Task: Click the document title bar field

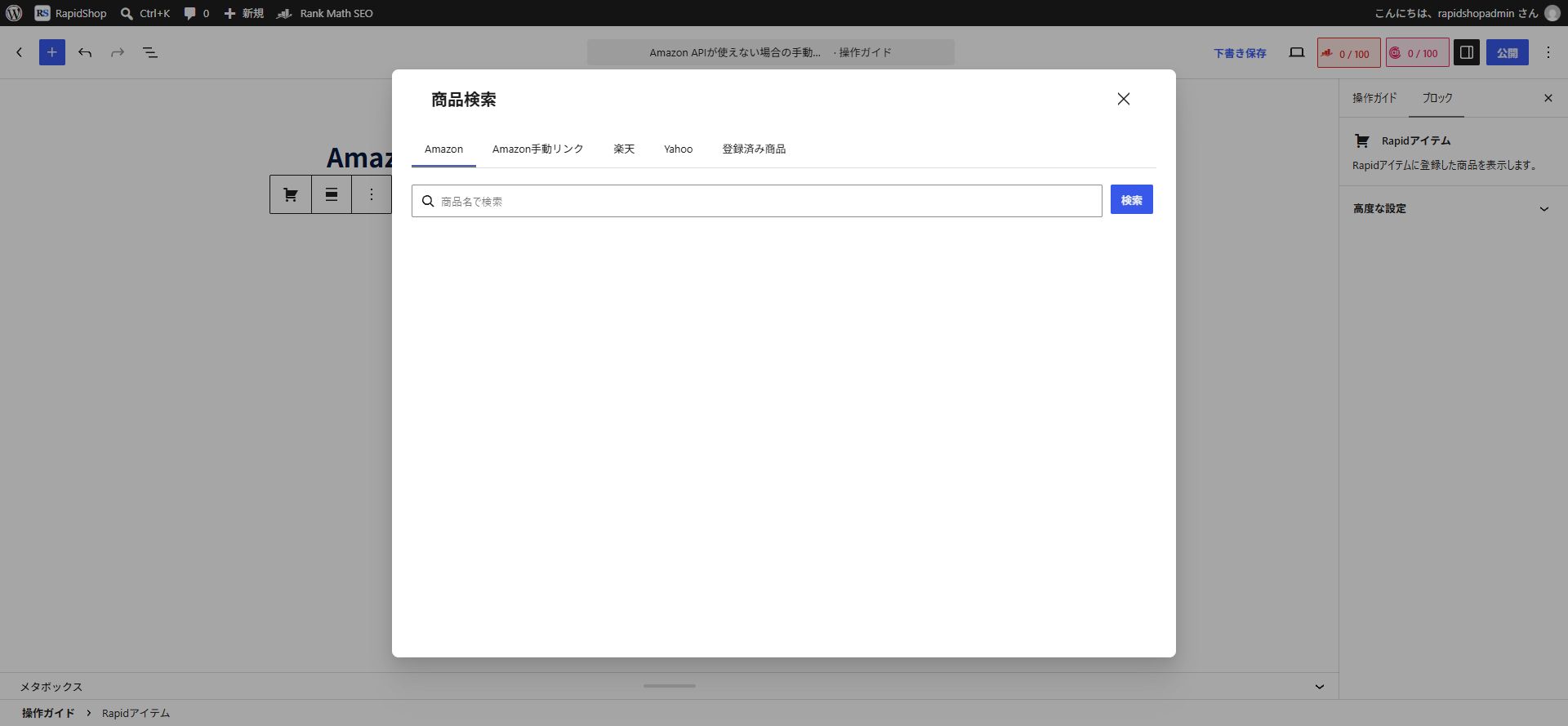Action: pos(771,52)
